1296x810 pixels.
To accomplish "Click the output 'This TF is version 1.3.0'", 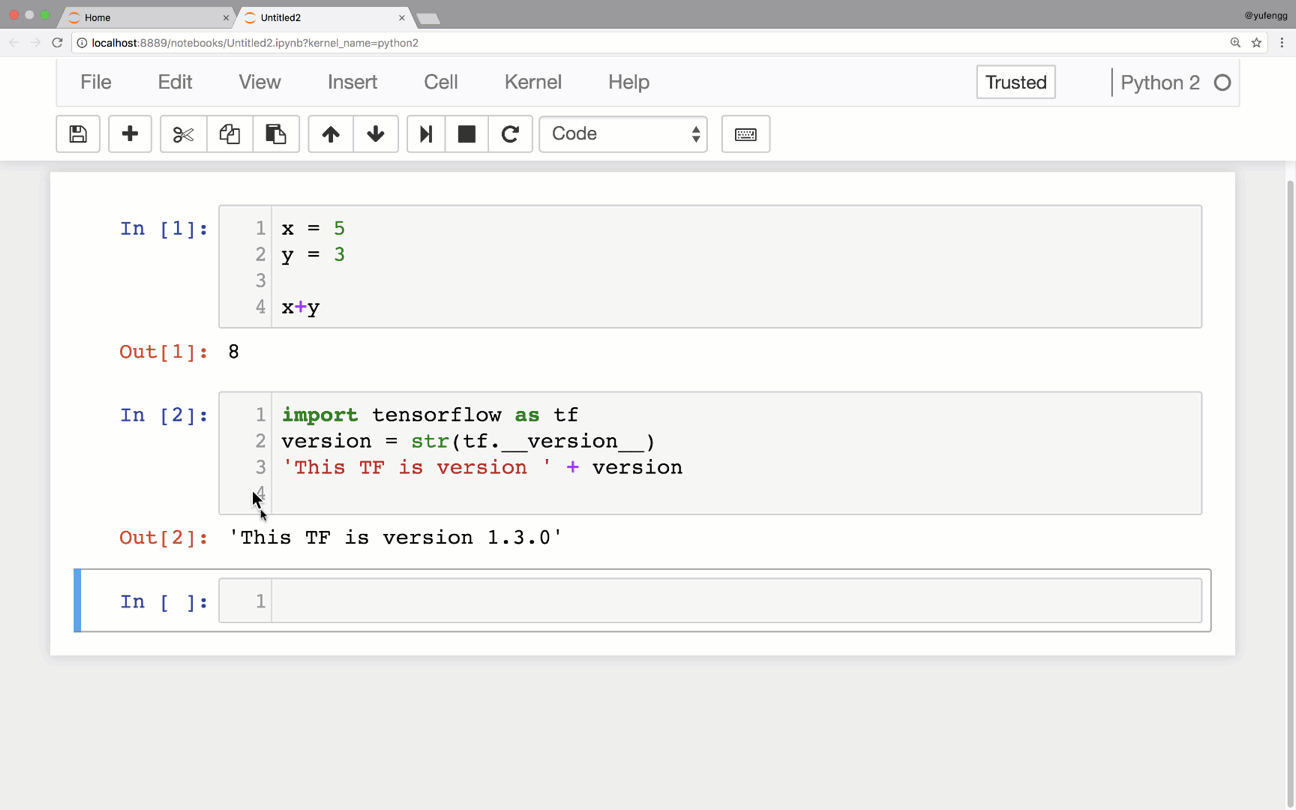I will coord(396,538).
